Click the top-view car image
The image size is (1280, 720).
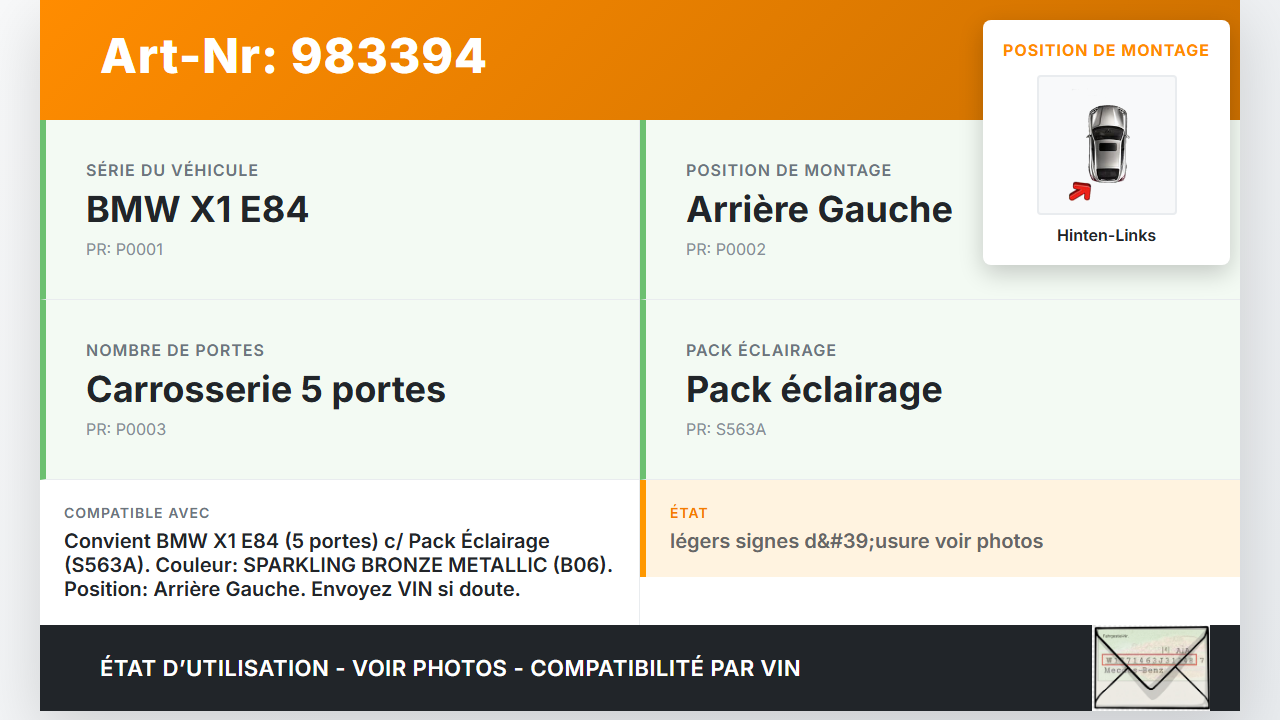click(x=1107, y=144)
